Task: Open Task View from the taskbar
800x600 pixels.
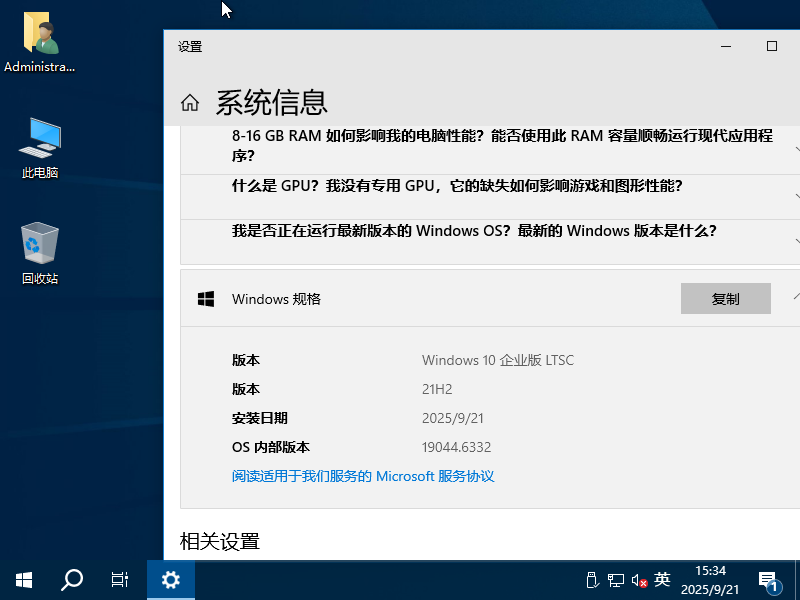Action: pos(120,580)
